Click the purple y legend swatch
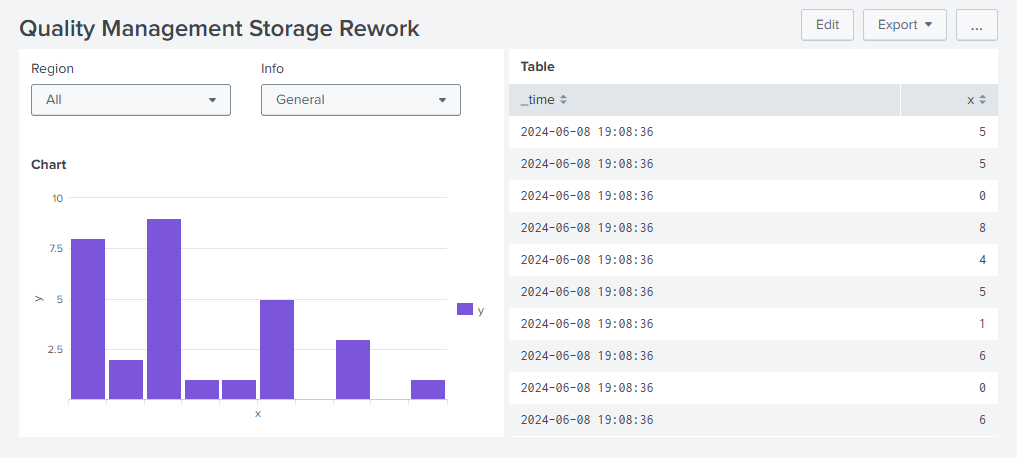The image size is (1017, 458). (x=464, y=309)
